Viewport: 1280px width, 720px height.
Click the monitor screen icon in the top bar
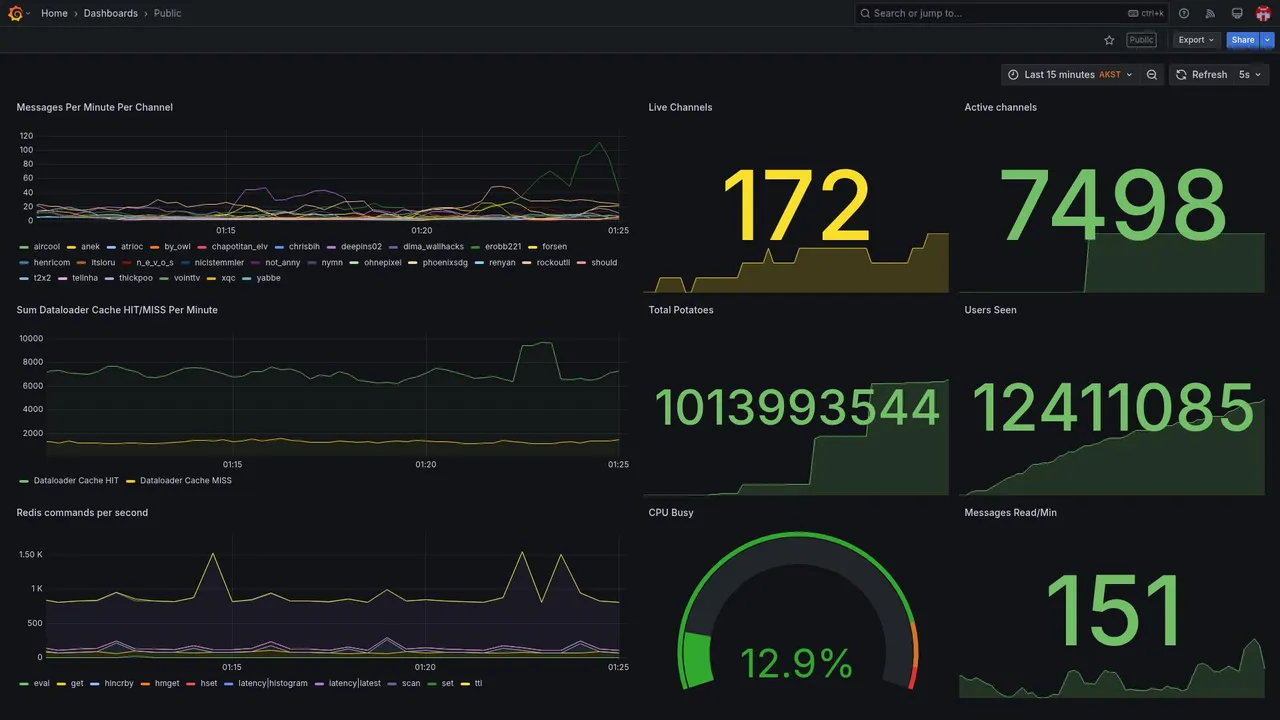click(x=1237, y=13)
